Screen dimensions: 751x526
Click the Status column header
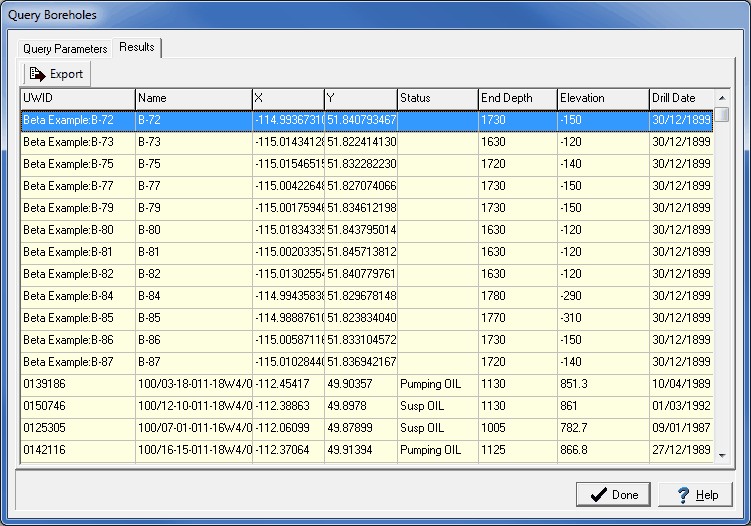437,98
